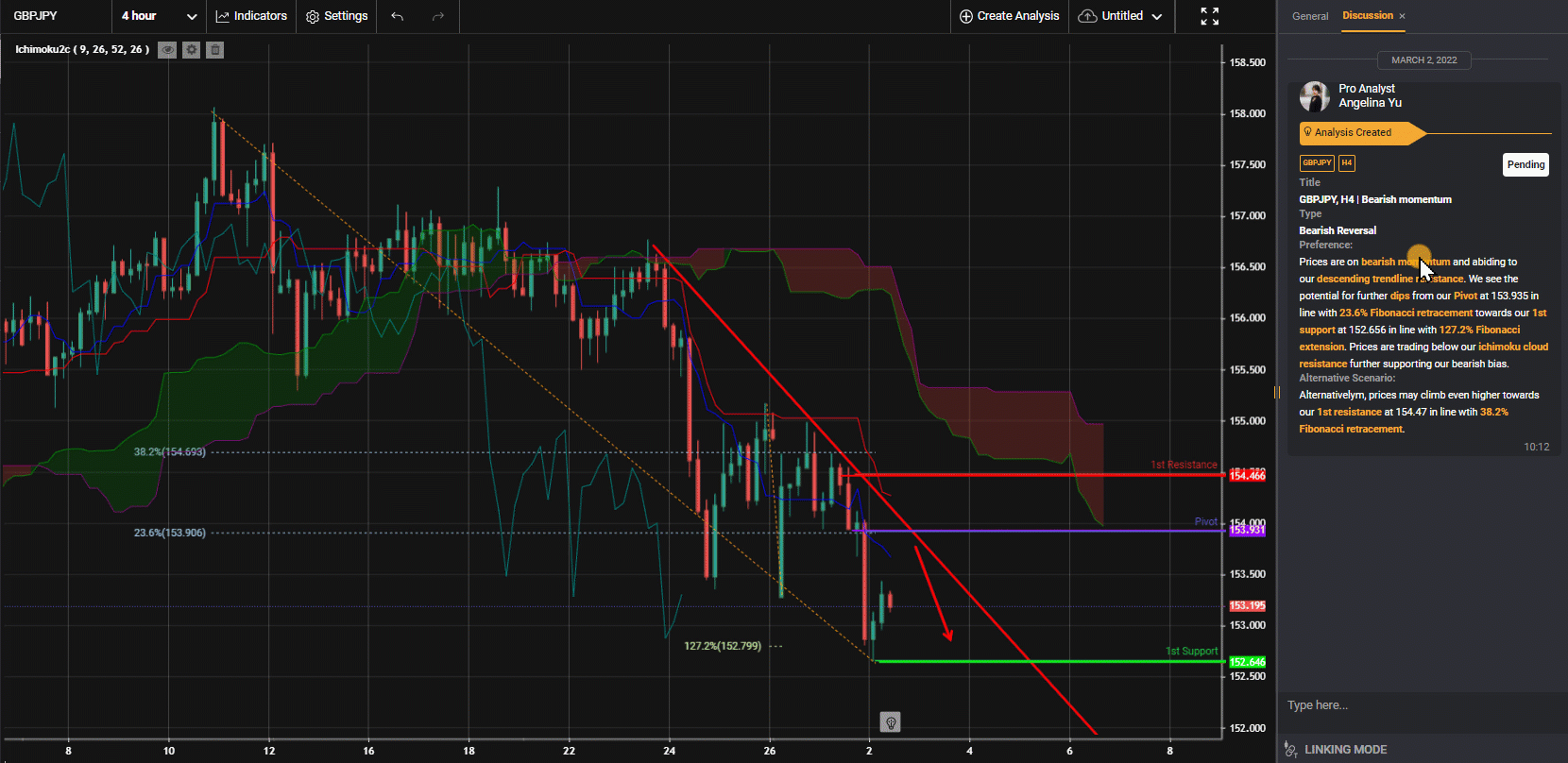Screen dimensions: 1568x763
Task: Expand the 4 hour timeframe dropdown
Action: 159,16
